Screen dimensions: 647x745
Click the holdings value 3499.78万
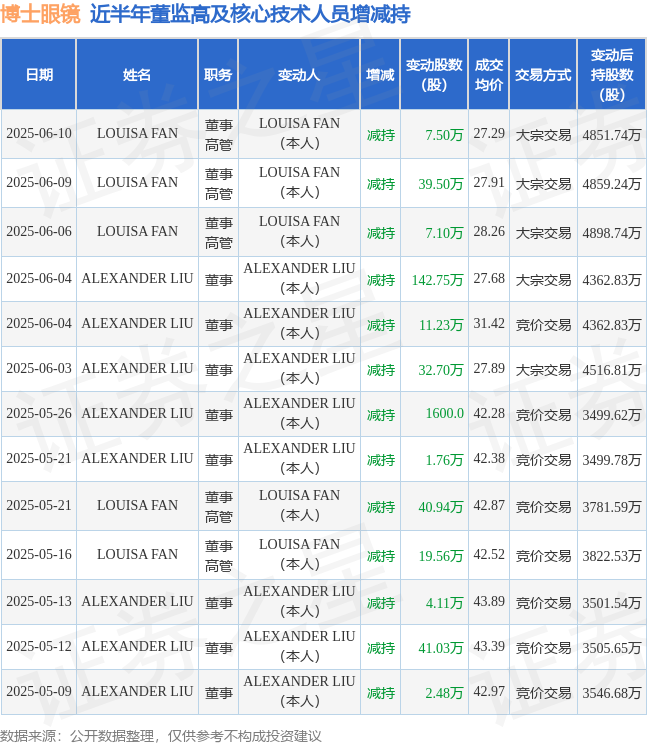pyautogui.click(x=612, y=460)
